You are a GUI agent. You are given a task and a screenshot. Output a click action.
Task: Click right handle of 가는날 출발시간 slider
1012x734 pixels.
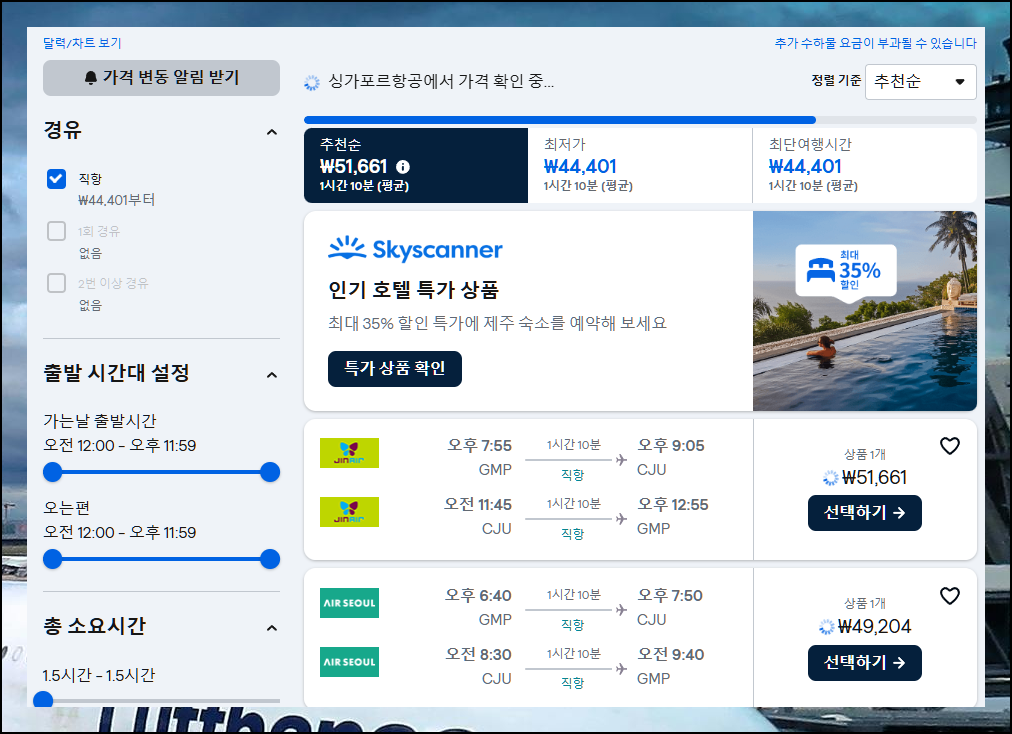tap(270, 472)
